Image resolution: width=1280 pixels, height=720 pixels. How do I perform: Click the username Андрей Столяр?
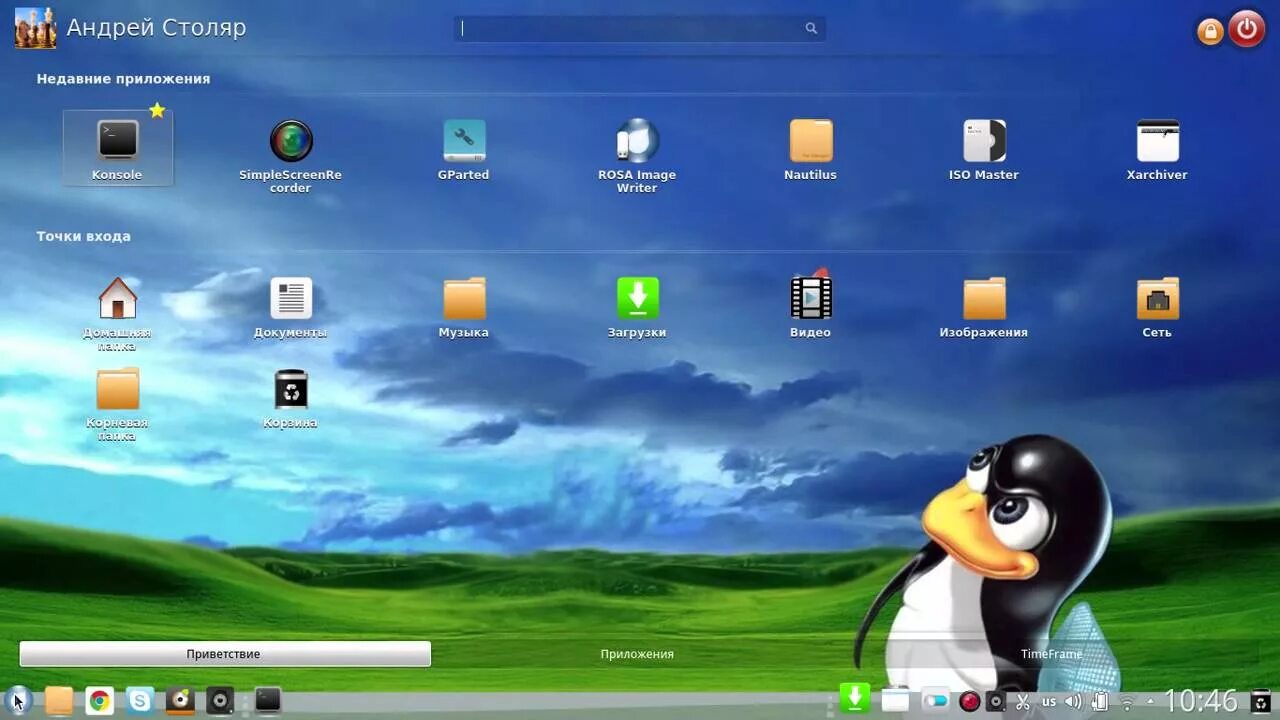156,28
